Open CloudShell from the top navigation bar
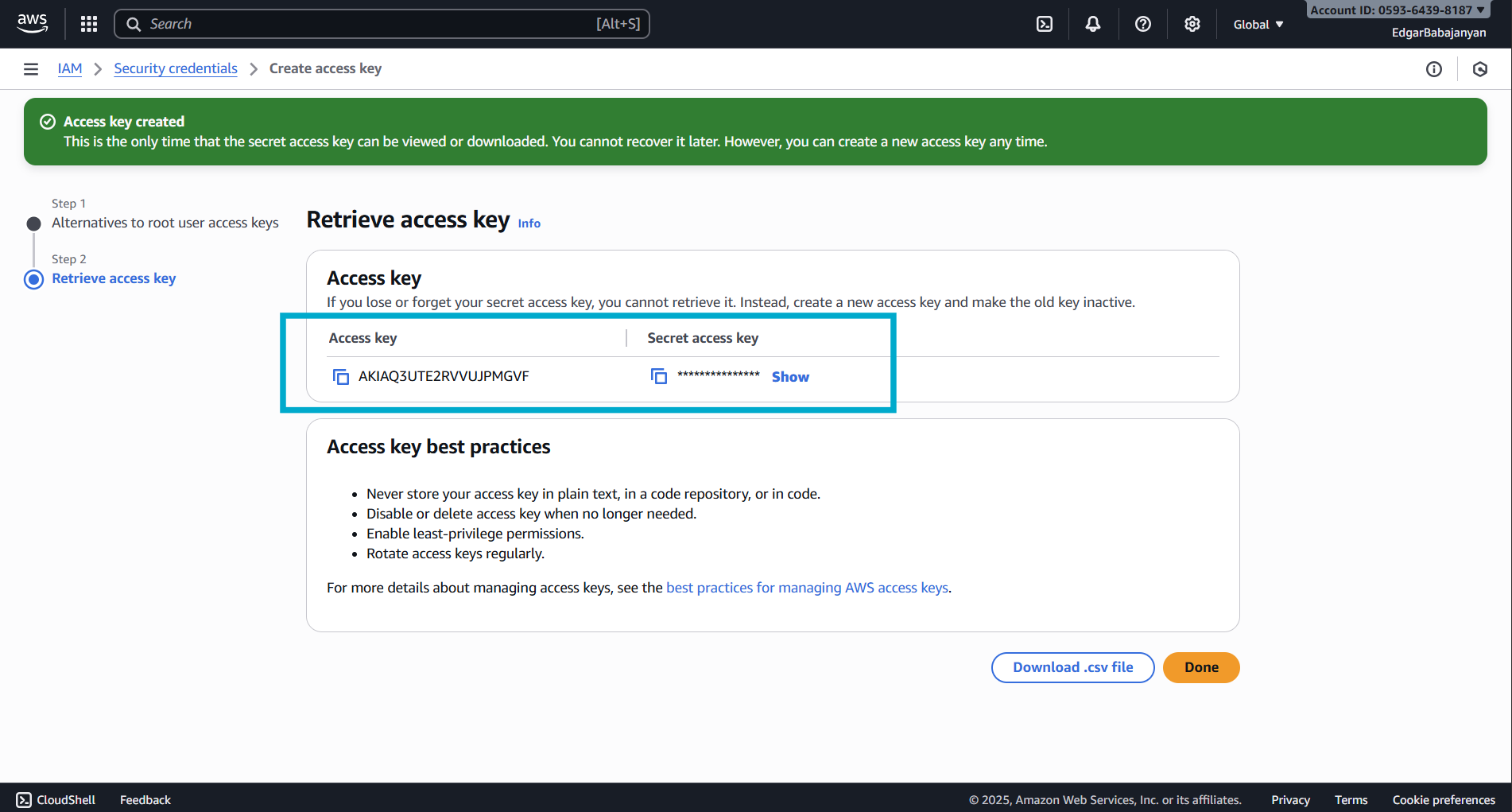The width and height of the screenshot is (1512, 812). coord(1044,24)
